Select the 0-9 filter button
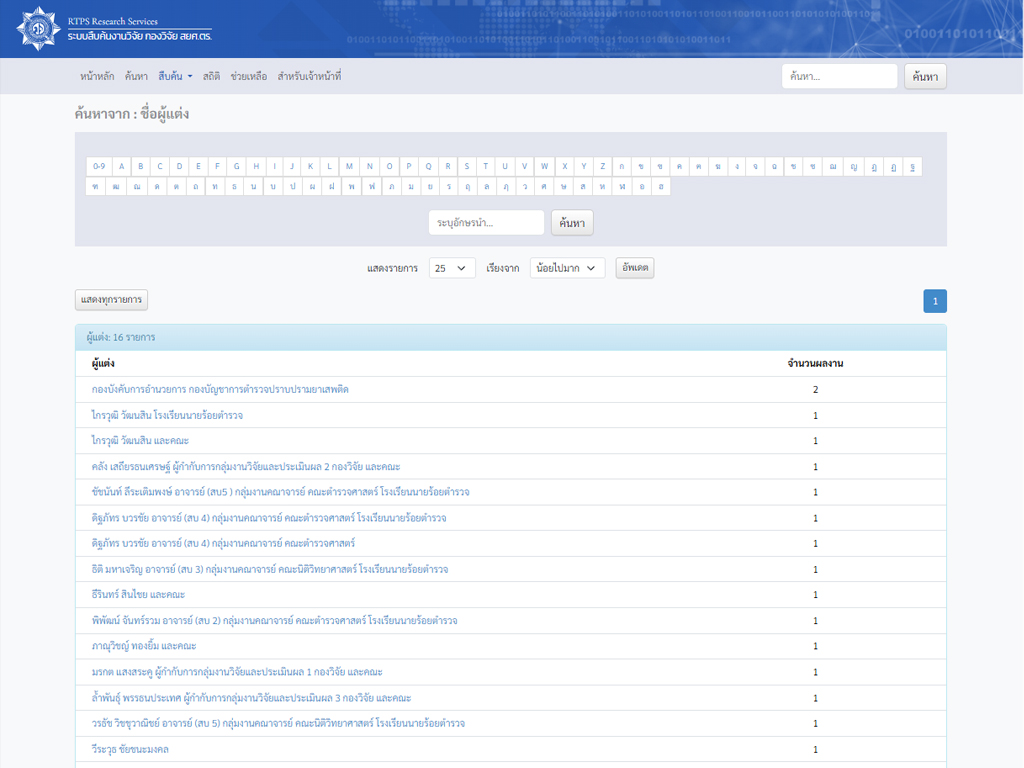 click(x=98, y=166)
